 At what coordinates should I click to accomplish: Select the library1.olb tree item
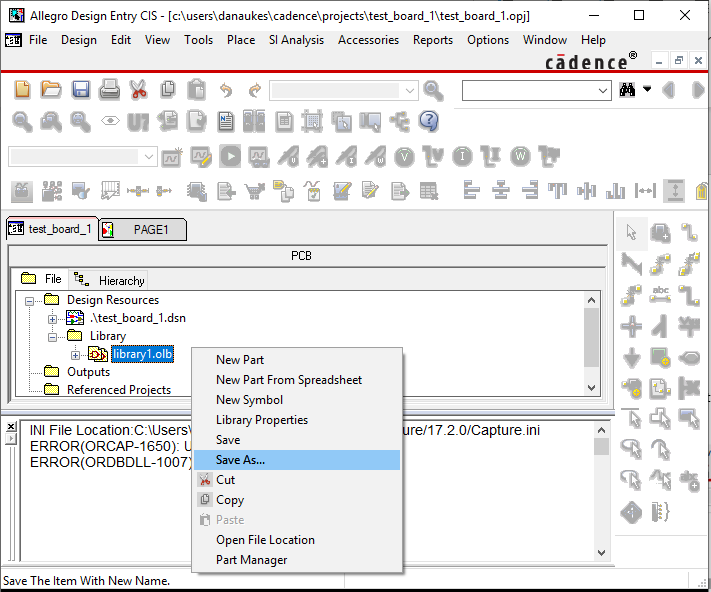click(142, 354)
